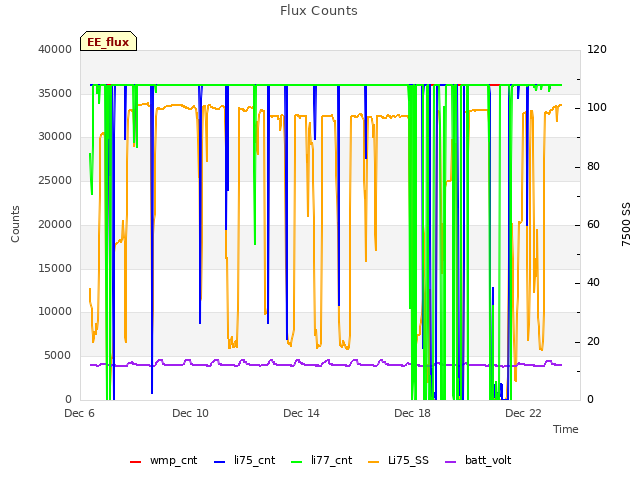
Task: Click the 80 right axis value
Action: click(x=593, y=166)
